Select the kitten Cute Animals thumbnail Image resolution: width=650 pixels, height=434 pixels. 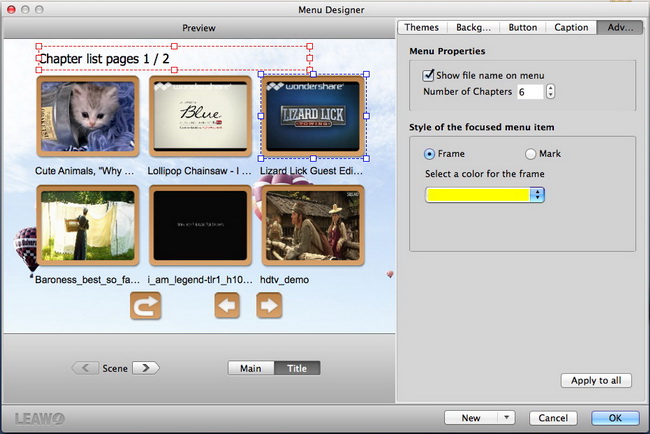click(88, 116)
